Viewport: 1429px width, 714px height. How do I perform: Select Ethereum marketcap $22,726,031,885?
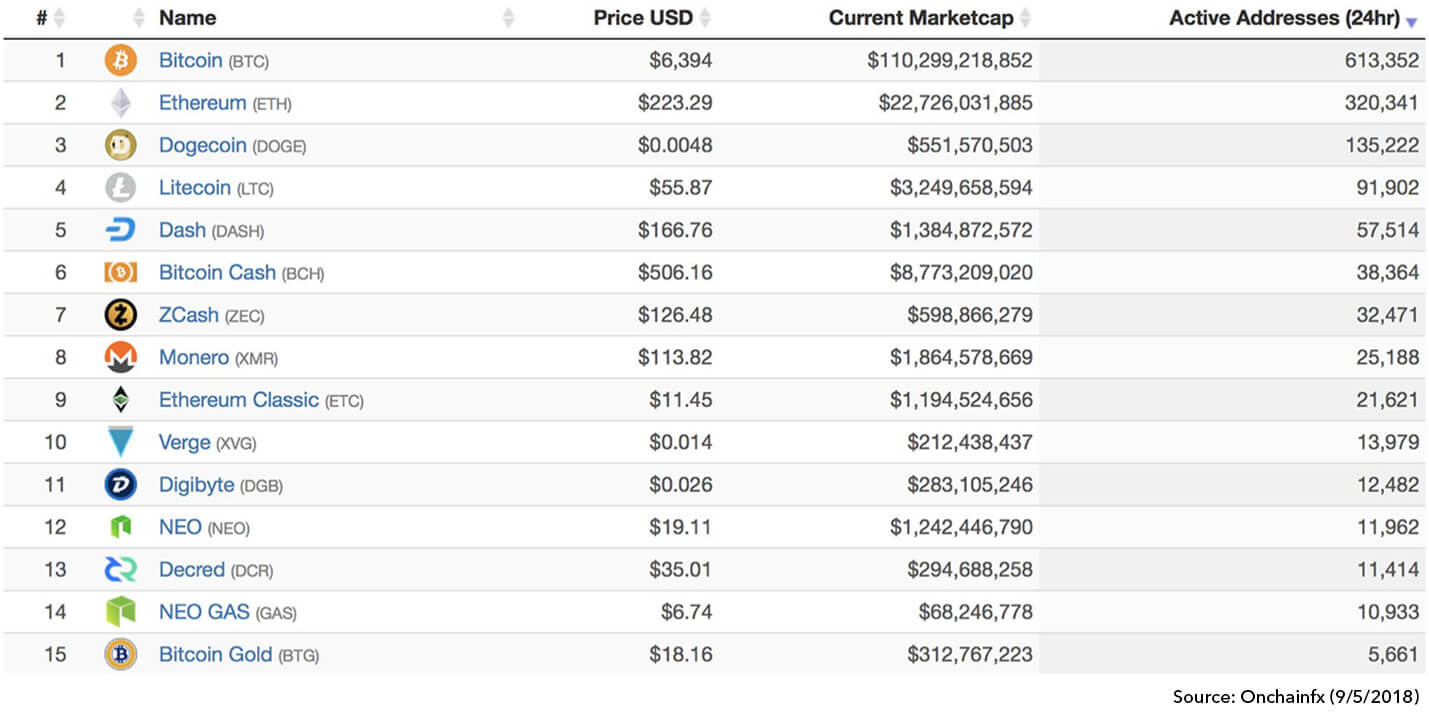956,103
